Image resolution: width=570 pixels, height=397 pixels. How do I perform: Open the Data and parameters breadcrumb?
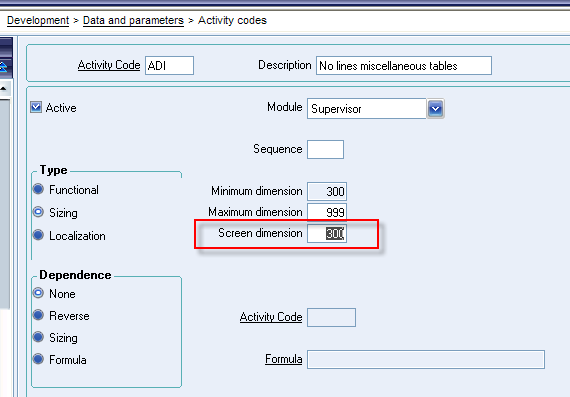133,20
